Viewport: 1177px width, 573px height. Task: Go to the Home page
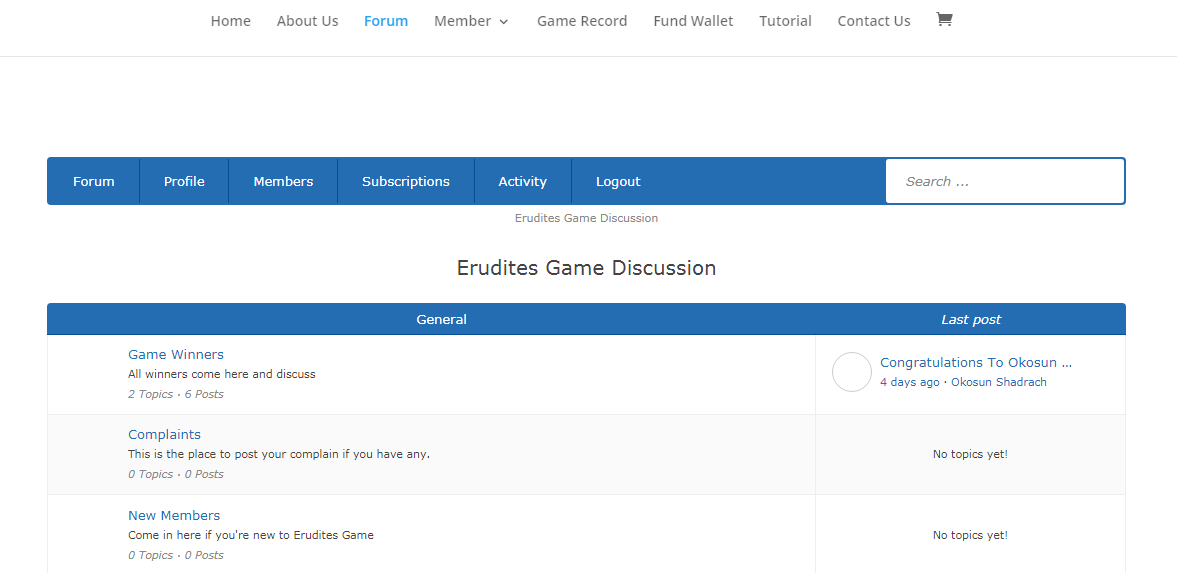[x=230, y=21]
